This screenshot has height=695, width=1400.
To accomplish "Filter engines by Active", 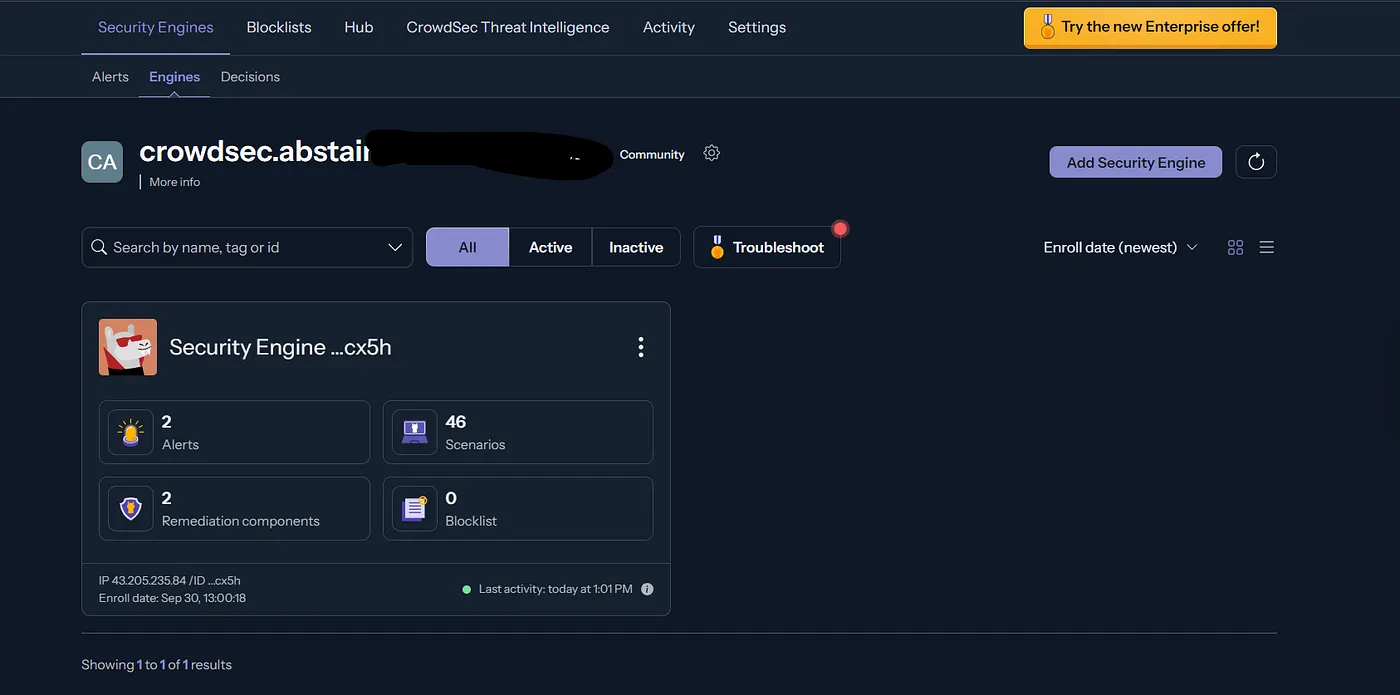I will point(551,247).
